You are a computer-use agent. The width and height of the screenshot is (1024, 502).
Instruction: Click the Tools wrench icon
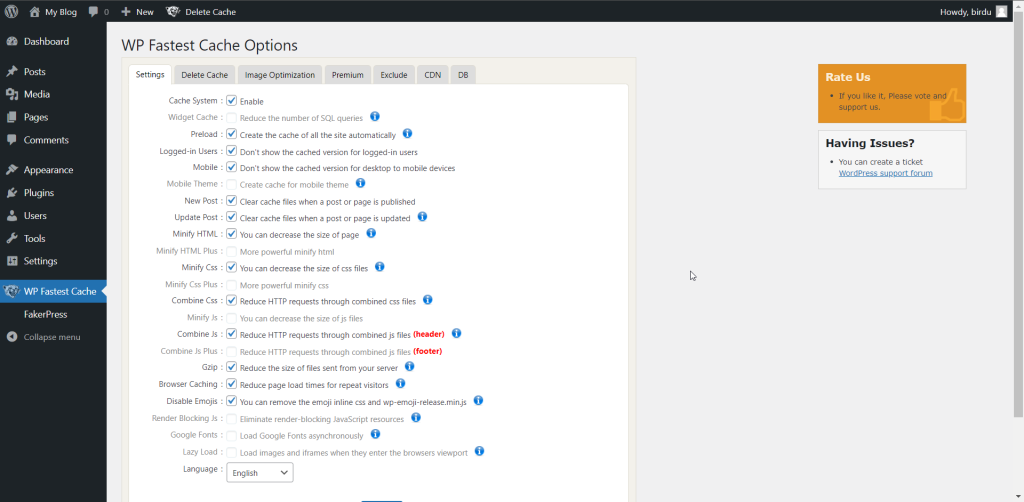tap(12, 239)
